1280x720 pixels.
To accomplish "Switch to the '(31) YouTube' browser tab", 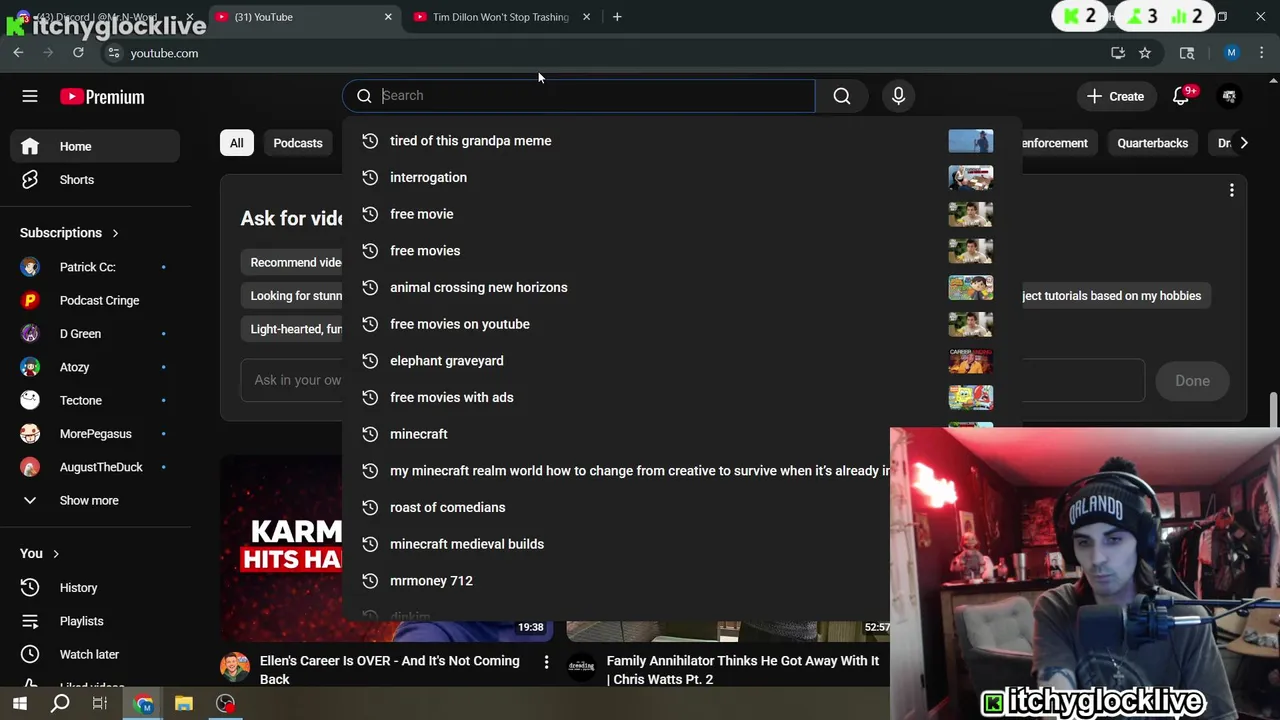I will 305,17.
